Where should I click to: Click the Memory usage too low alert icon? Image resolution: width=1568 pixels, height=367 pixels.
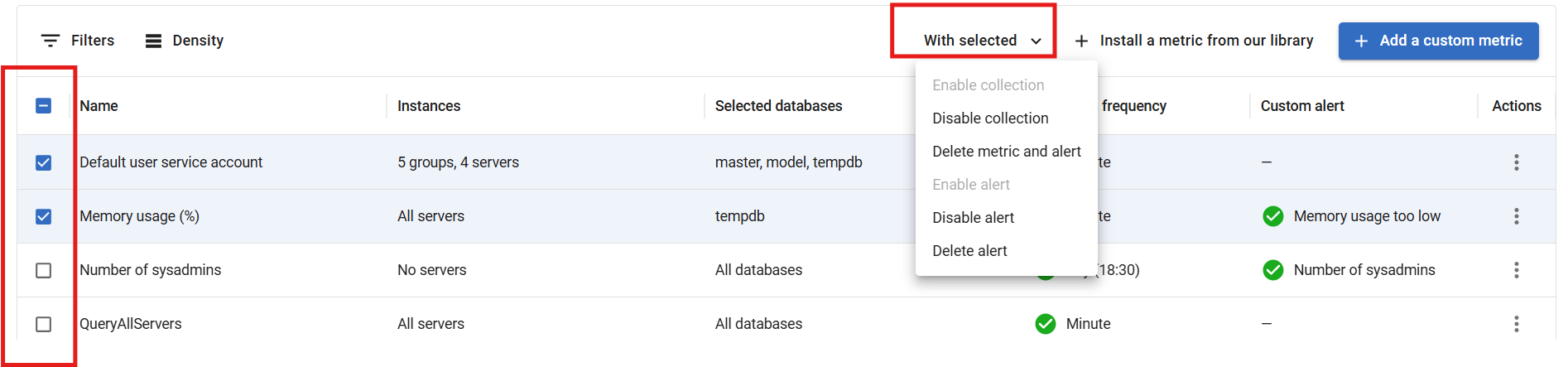[x=1272, y=216]
